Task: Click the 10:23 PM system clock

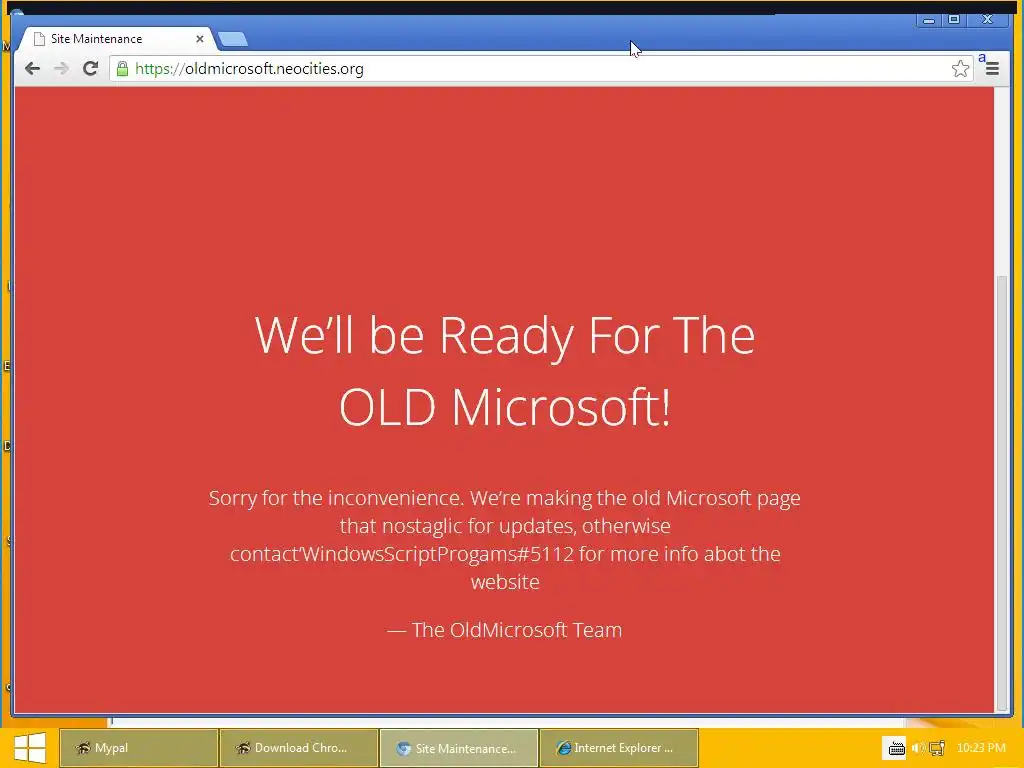Action: (981, 748)
